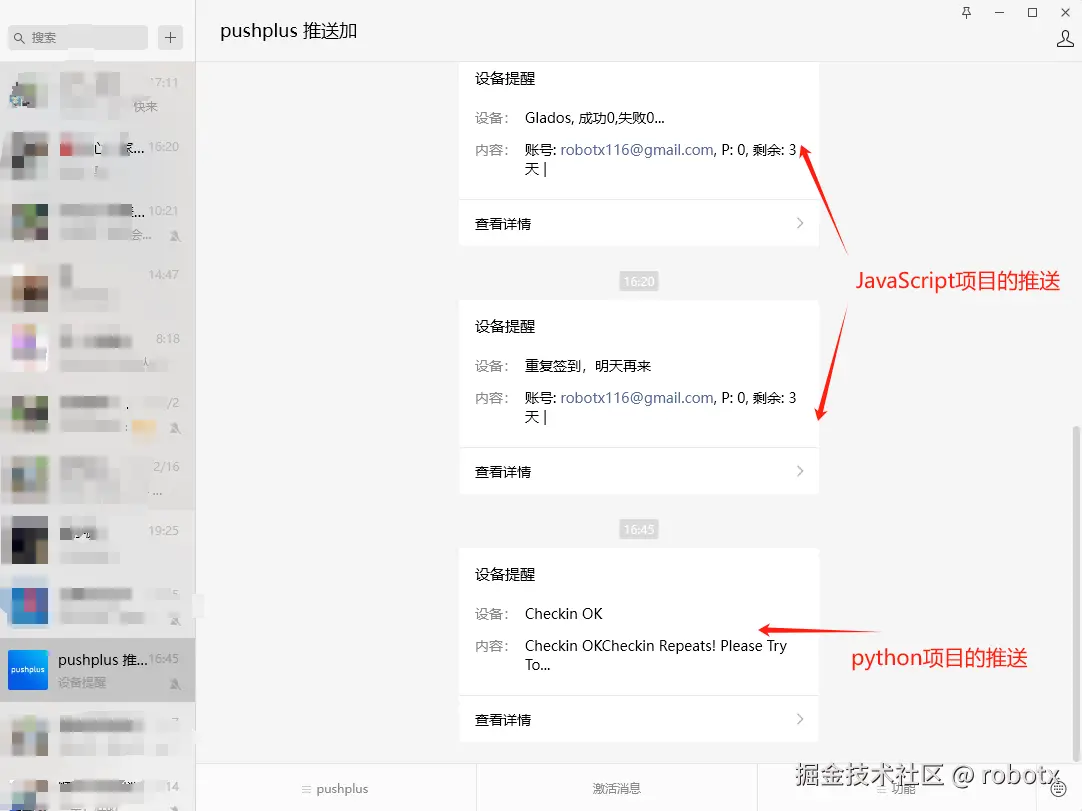This screenshot has width=1082, height=811.
Task: Click the 搜索 search field
Action: point(78,37)
